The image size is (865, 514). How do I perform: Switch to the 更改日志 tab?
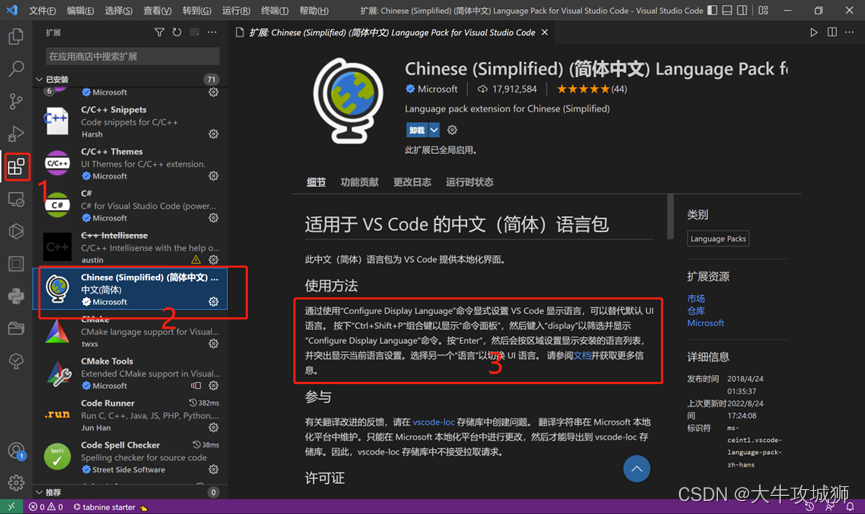pos(412,182)
